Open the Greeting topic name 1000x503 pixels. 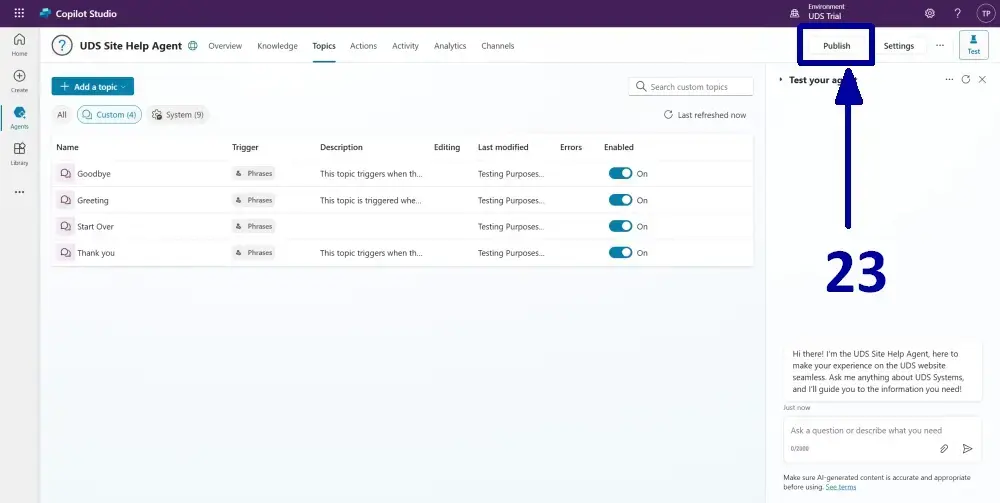coord(93,200)
